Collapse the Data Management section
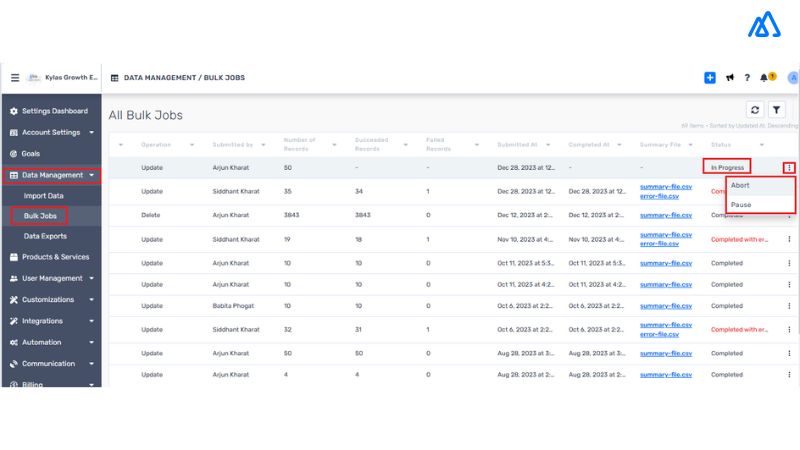 coord(91,175)
